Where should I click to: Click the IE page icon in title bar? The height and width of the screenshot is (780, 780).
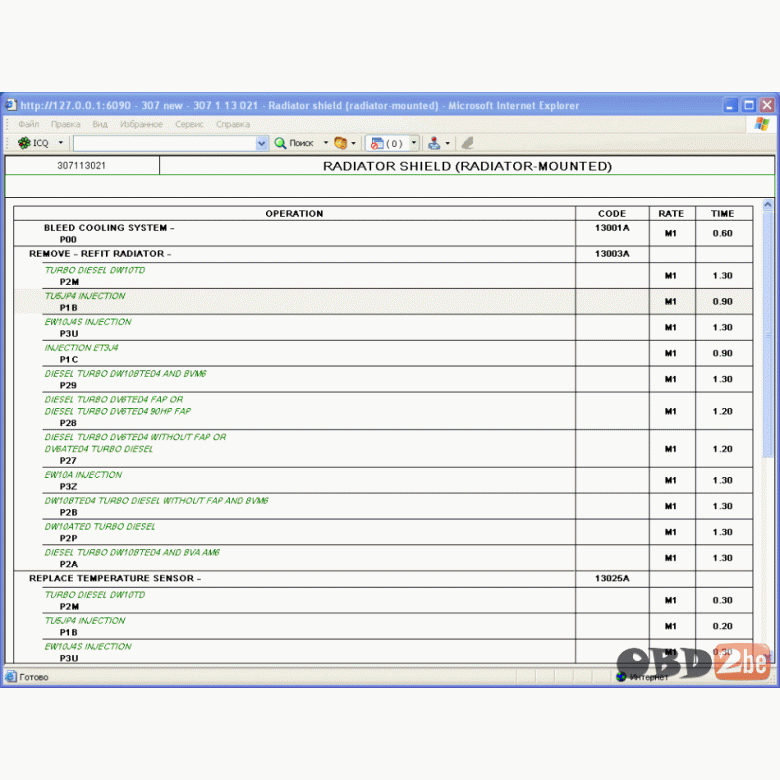11,105
